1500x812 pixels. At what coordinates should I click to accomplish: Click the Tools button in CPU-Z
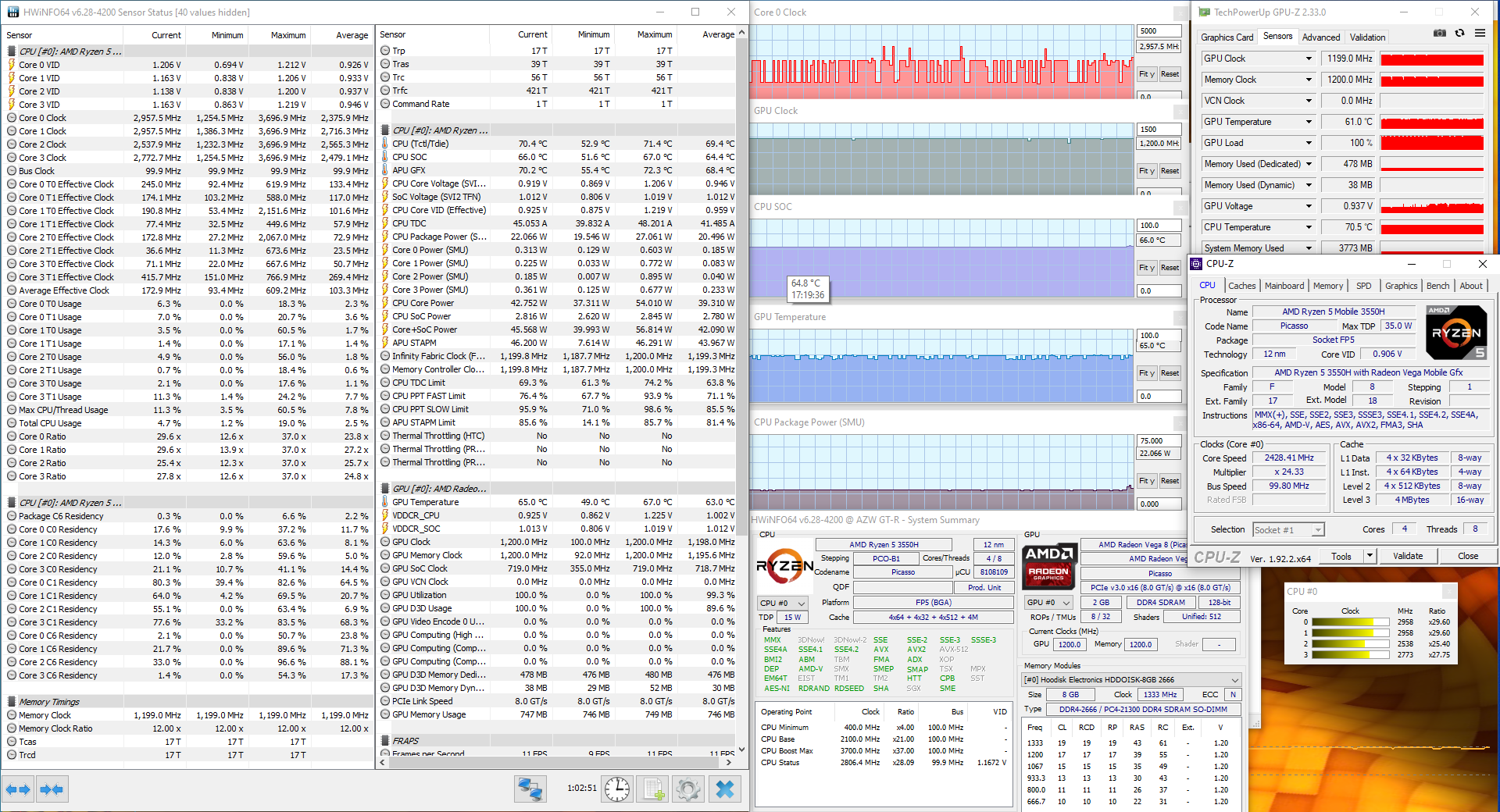(1341, 556)
